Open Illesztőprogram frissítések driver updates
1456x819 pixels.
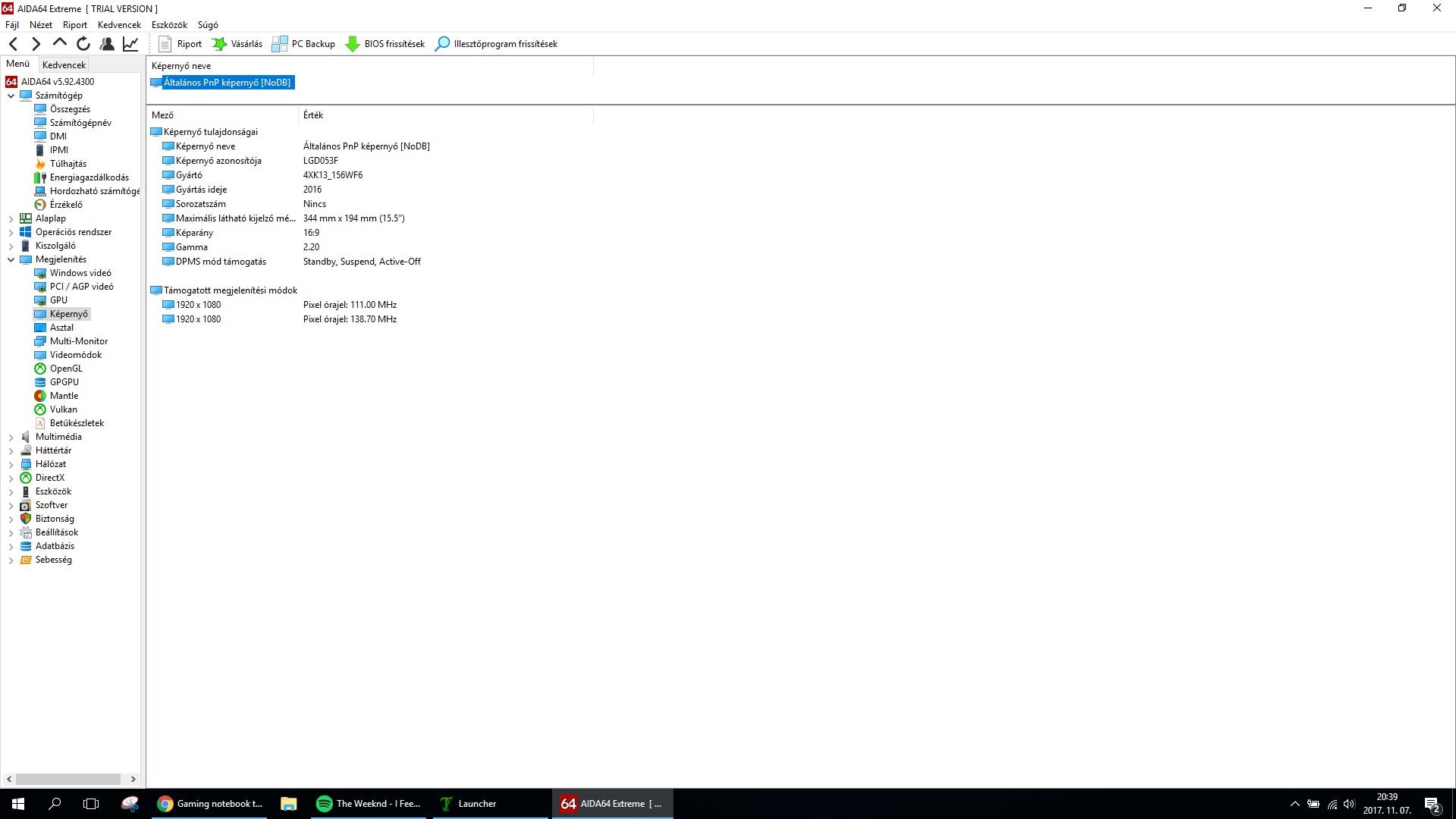[x=496, y=44]
